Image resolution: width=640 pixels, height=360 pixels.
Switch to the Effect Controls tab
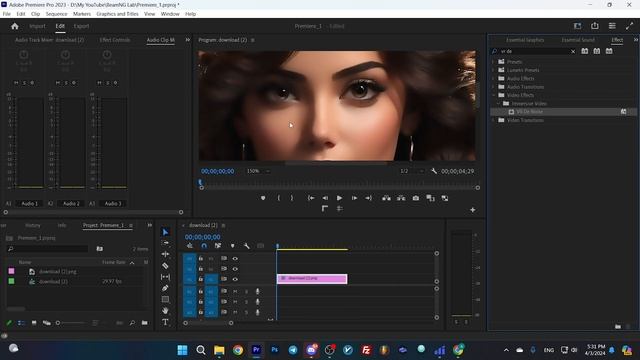(115, 40)
